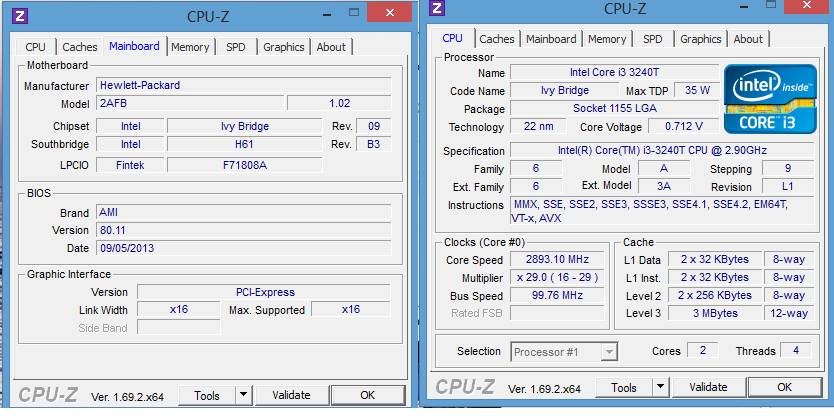Open the Processor #1 selection dropdown

pos(564,352)
